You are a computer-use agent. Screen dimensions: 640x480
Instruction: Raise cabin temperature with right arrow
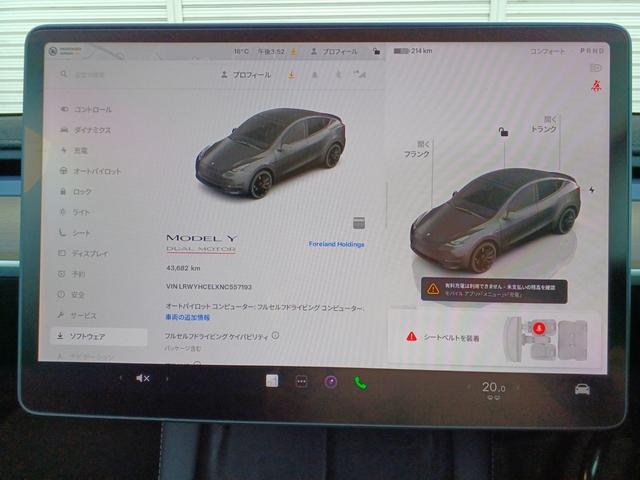(518, 387)
